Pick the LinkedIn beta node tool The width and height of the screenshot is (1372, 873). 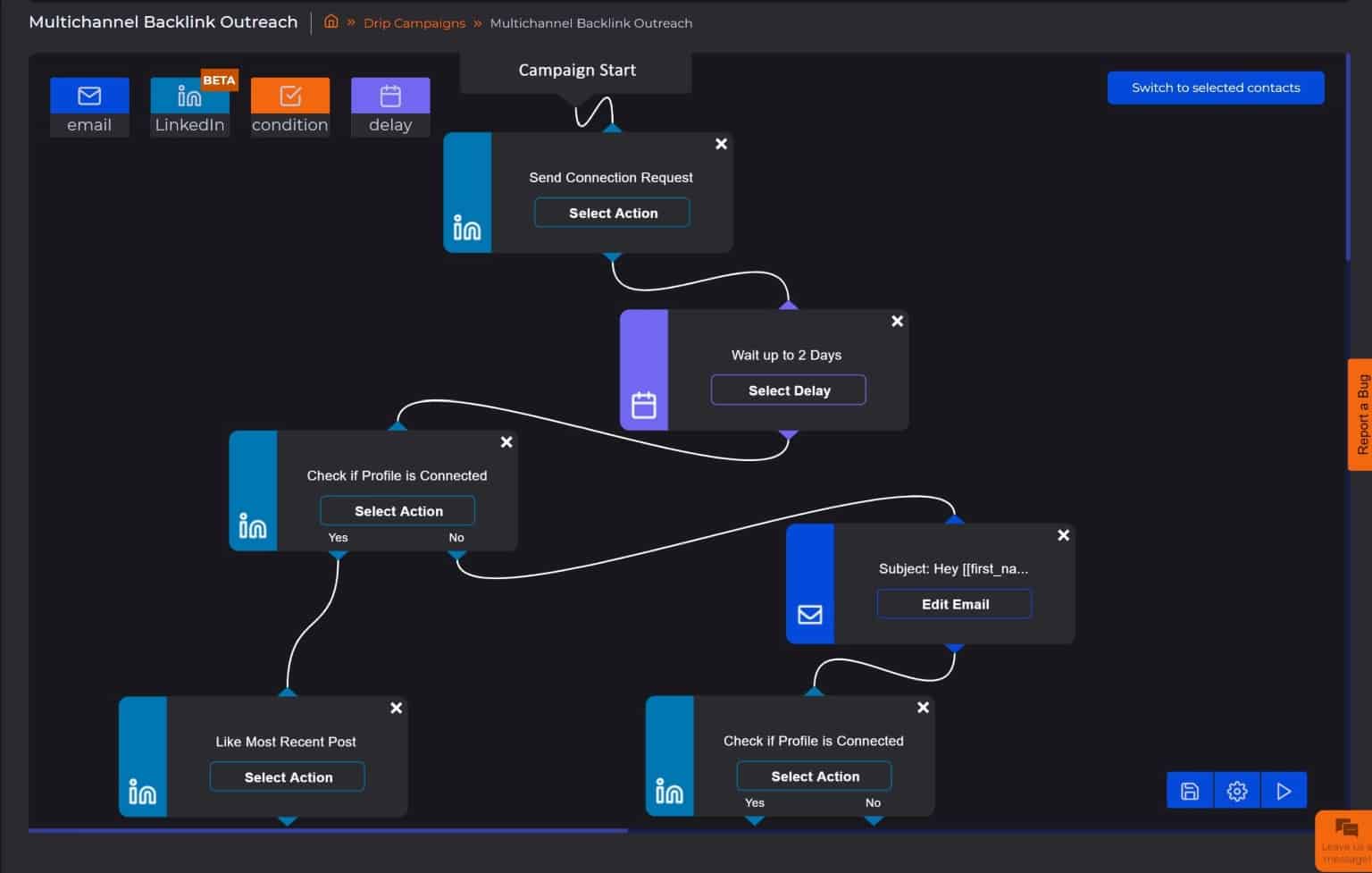189,106
